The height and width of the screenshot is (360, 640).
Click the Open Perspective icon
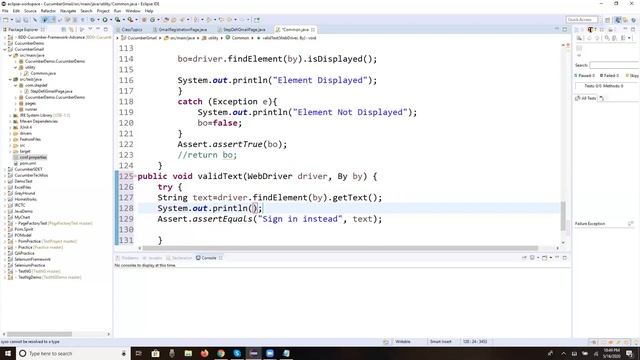click(607, 20)
